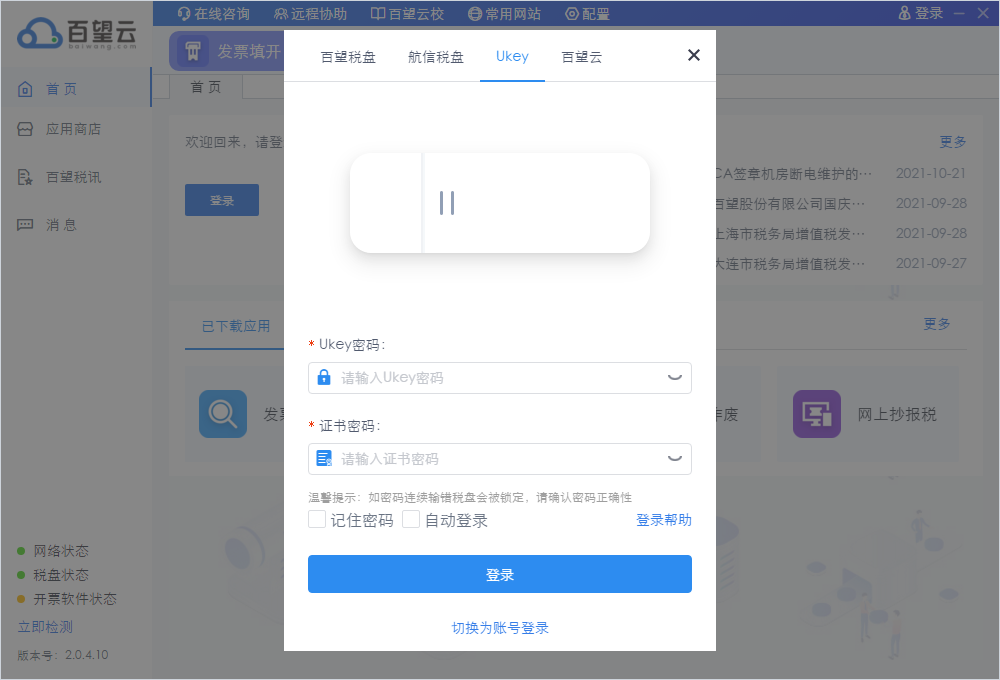Focus the 证书密码 input field
This screenshot has width=1000, height=680.
pyautogui.click(x=500, y=459)
